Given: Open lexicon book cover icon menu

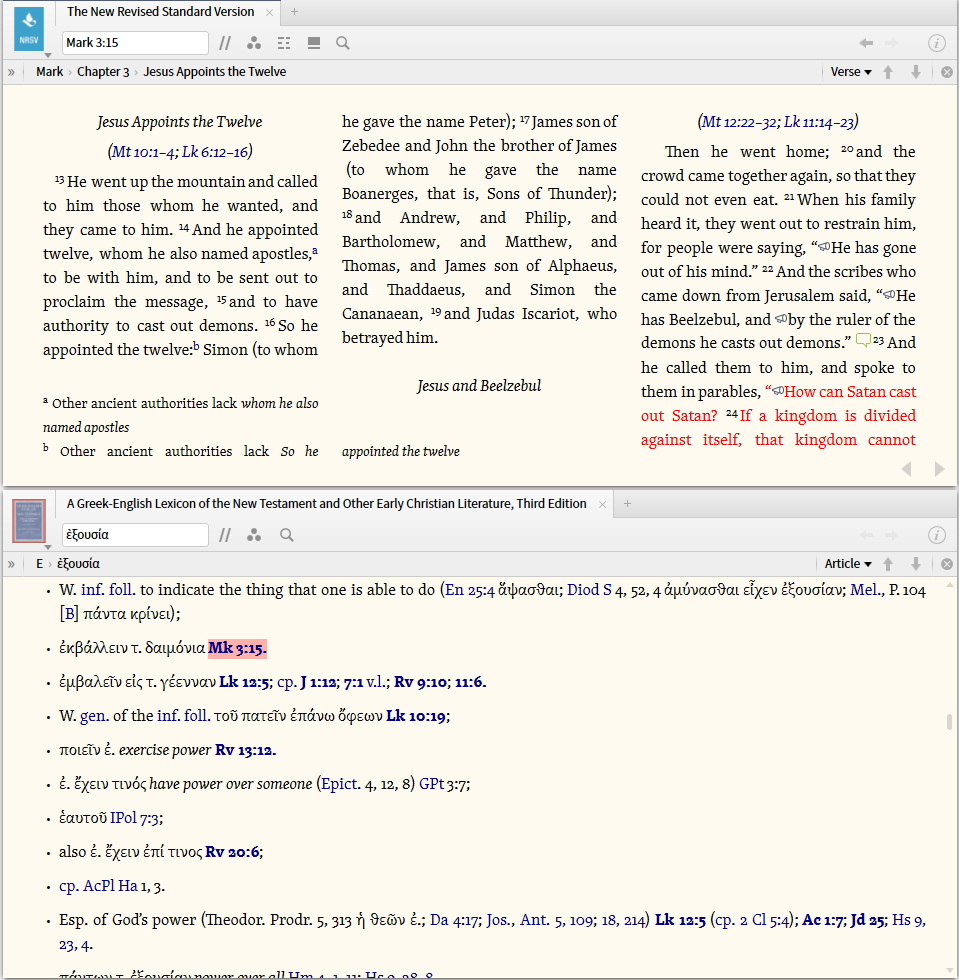Looking at the screenshot, I should point(29,521).
